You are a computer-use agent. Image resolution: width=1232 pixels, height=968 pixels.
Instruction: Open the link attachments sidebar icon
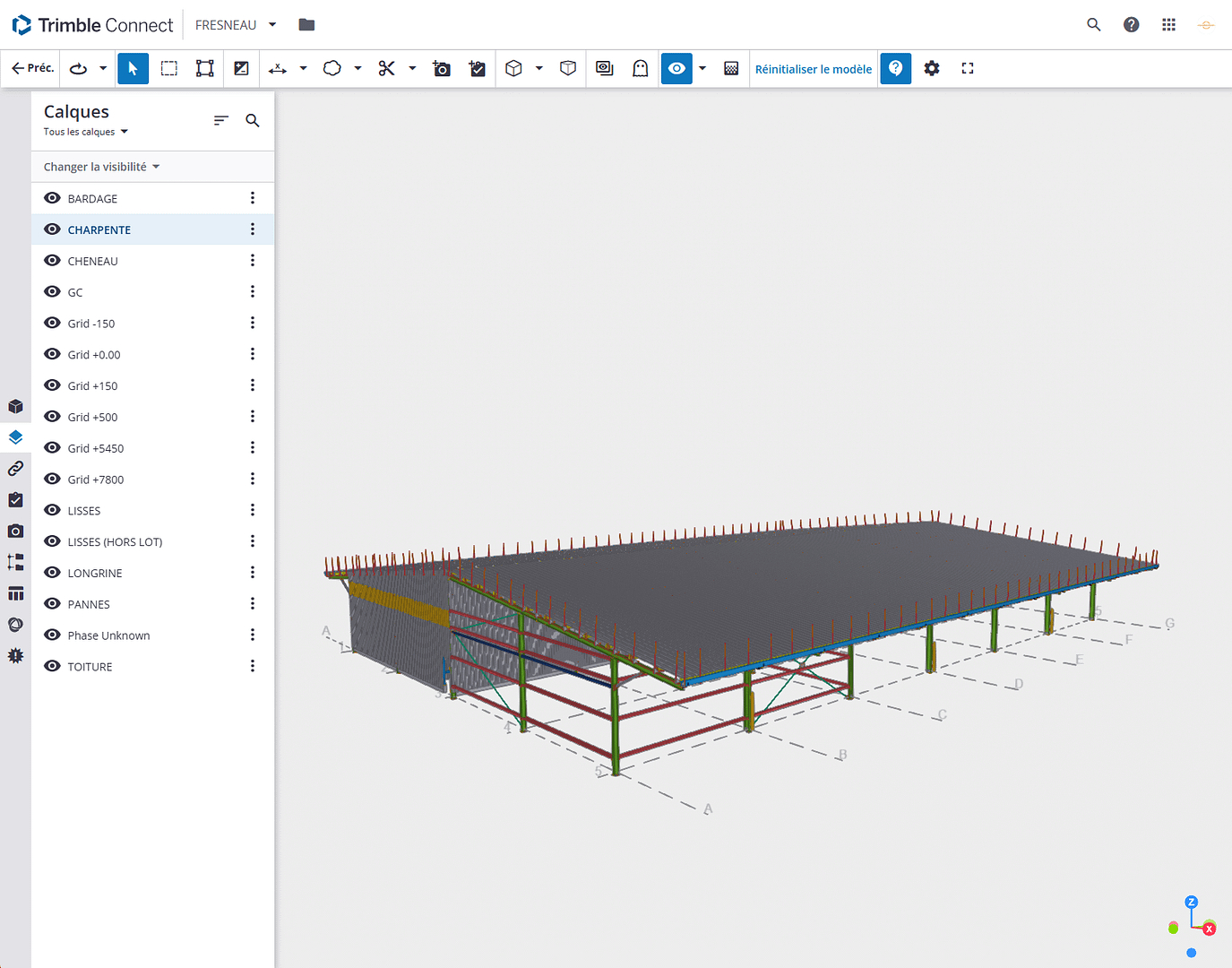tap(15, 469)
